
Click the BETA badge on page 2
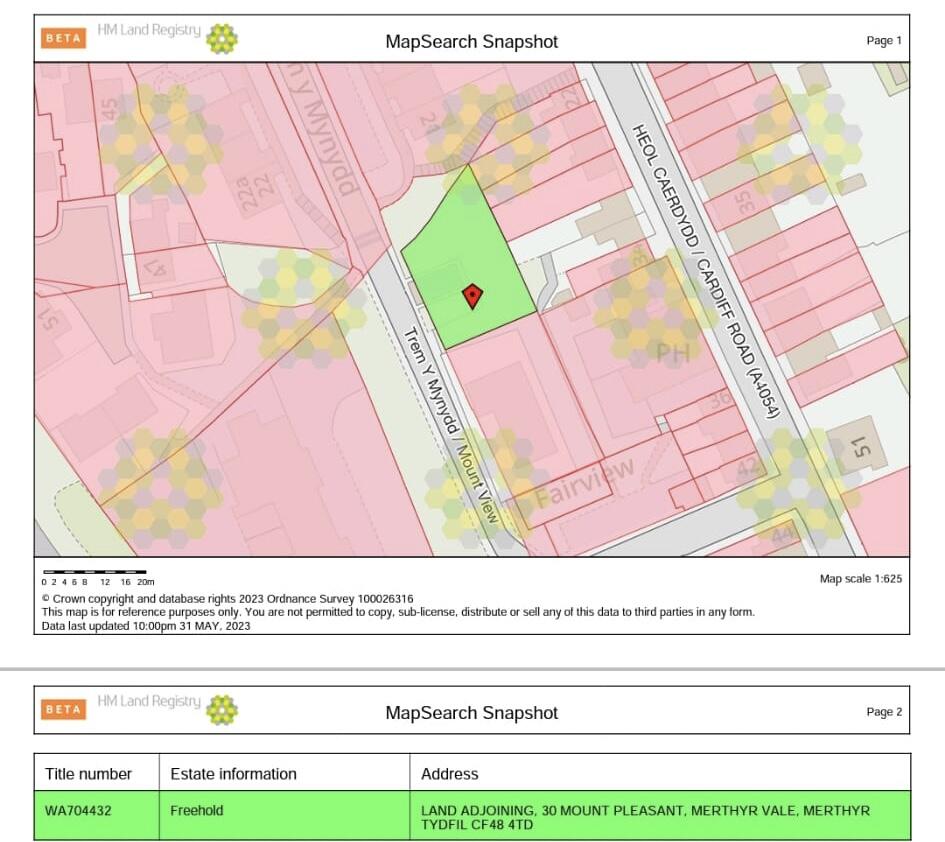[x=62, y=710]
